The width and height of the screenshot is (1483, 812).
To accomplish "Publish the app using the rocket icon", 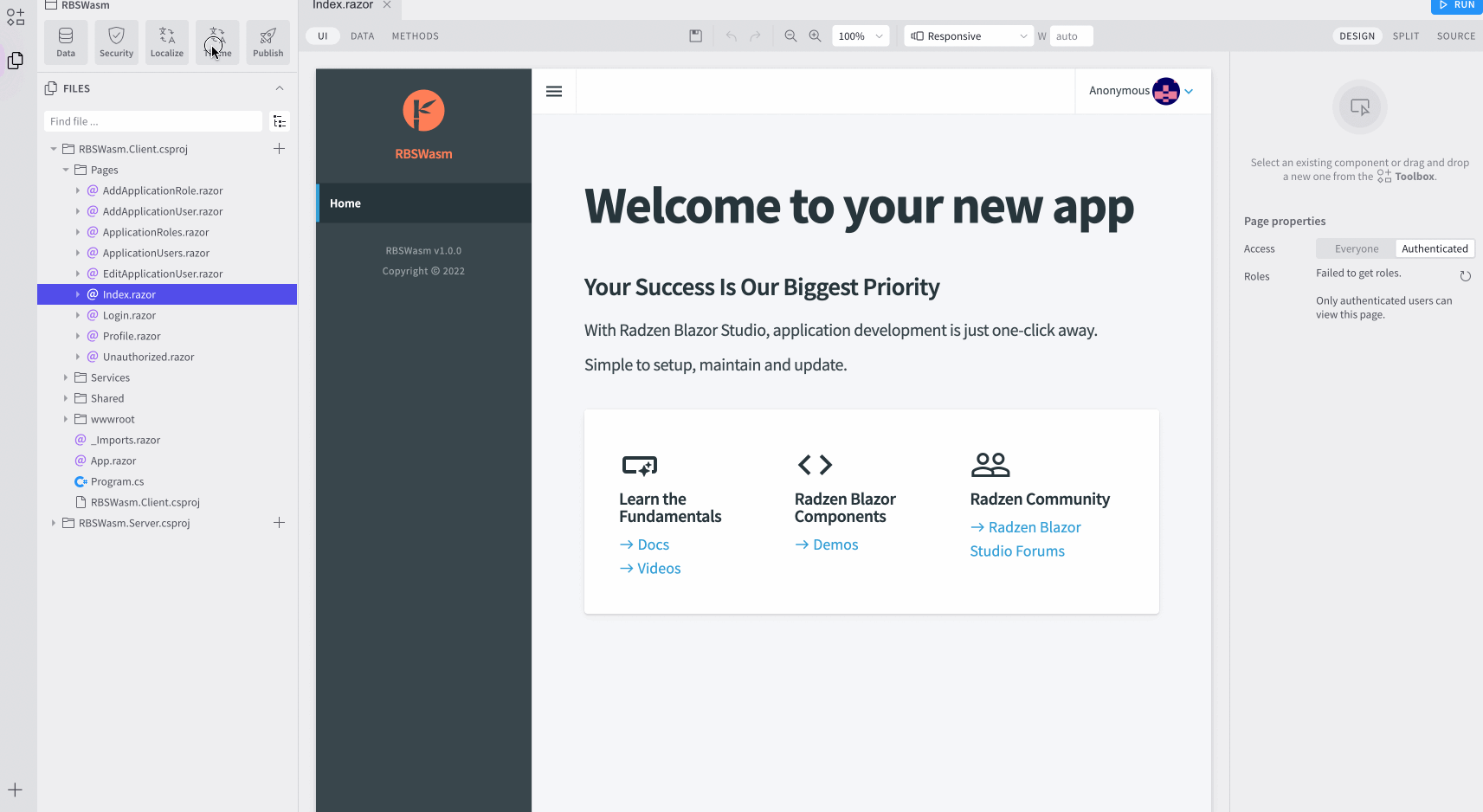I will coord(268,41).
